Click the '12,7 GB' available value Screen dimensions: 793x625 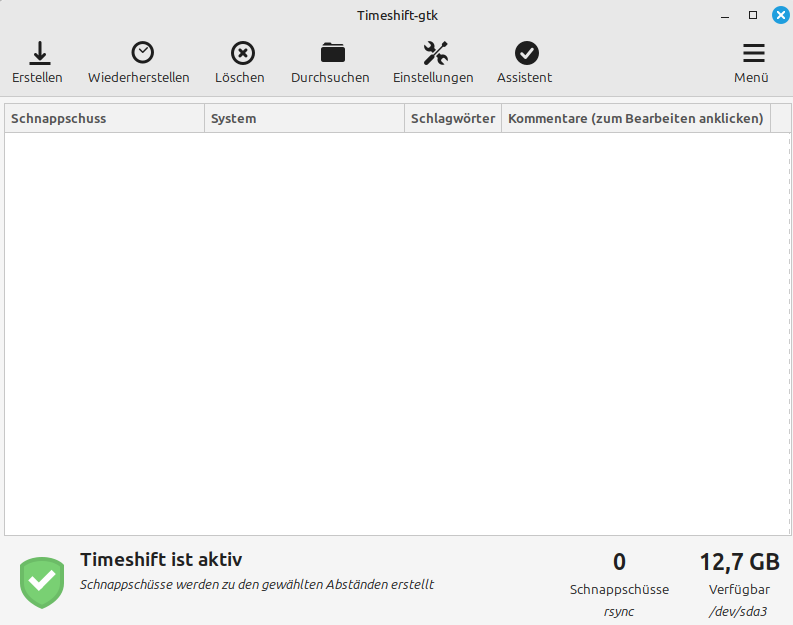[739, 562]
